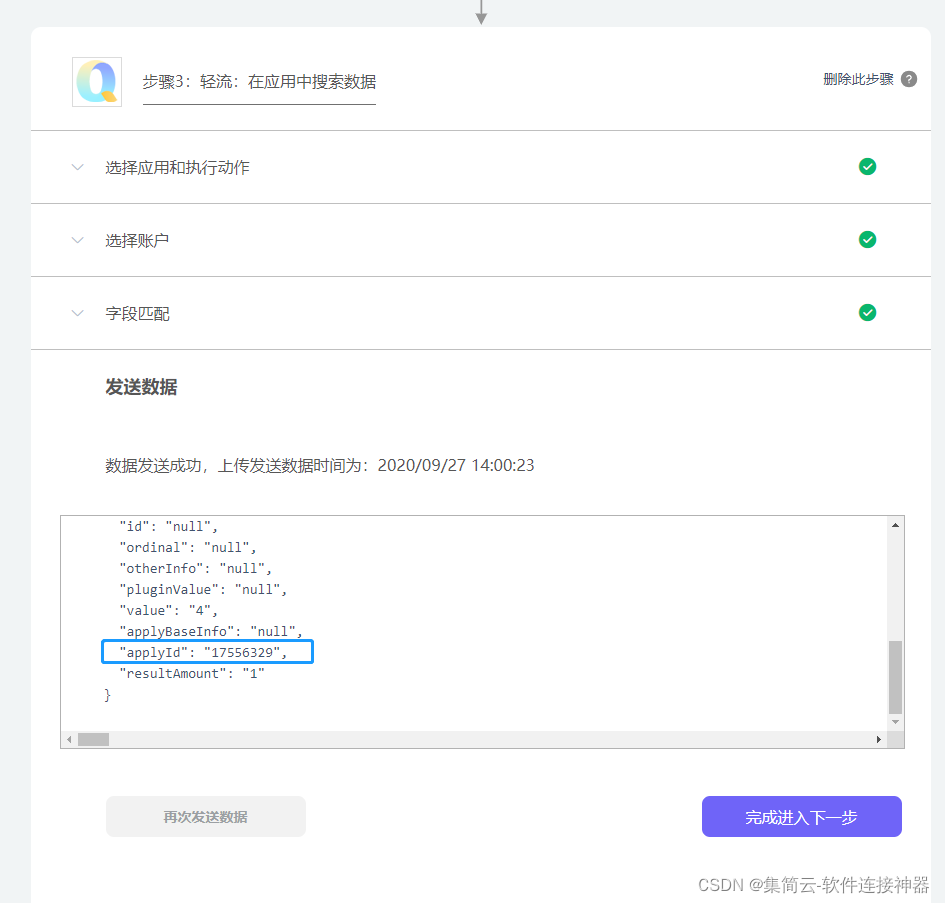Open the 选择账户 section label

(x=137, y=241)
